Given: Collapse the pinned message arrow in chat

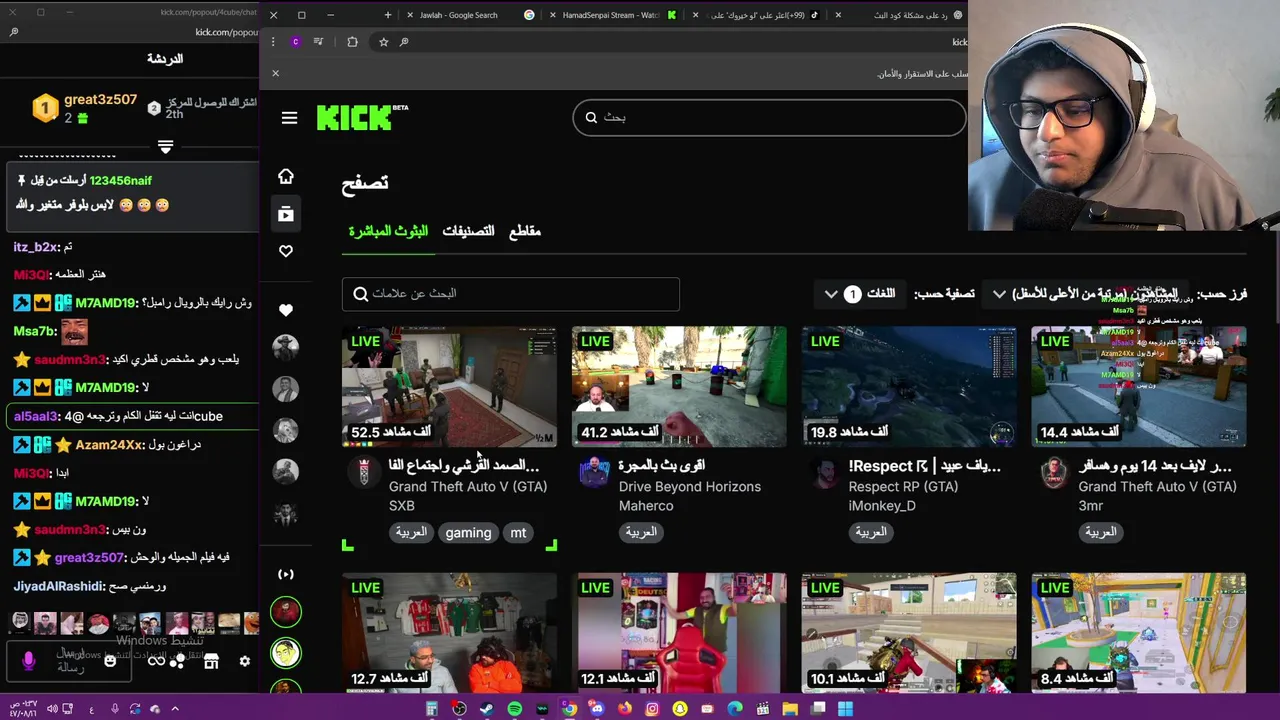Looking at the screenshot, I should 165,147.
